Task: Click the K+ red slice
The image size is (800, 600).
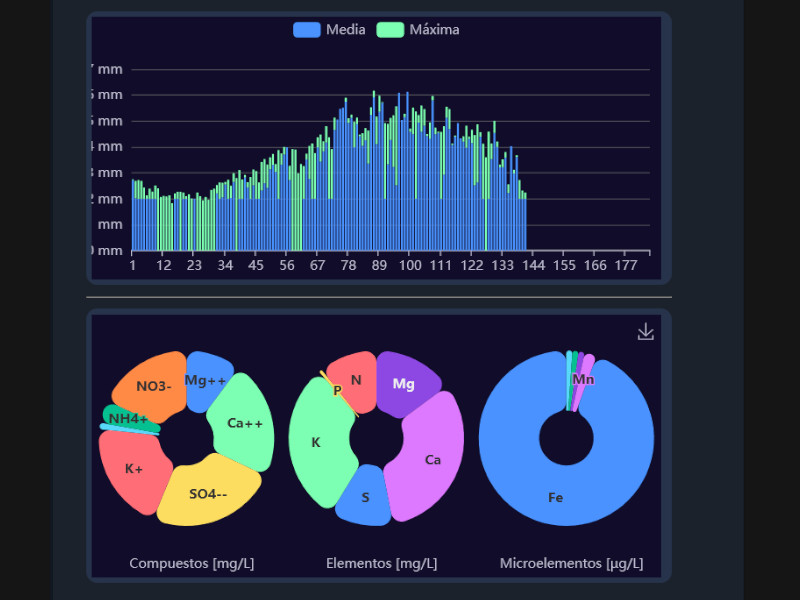Action: click(133, 469)
